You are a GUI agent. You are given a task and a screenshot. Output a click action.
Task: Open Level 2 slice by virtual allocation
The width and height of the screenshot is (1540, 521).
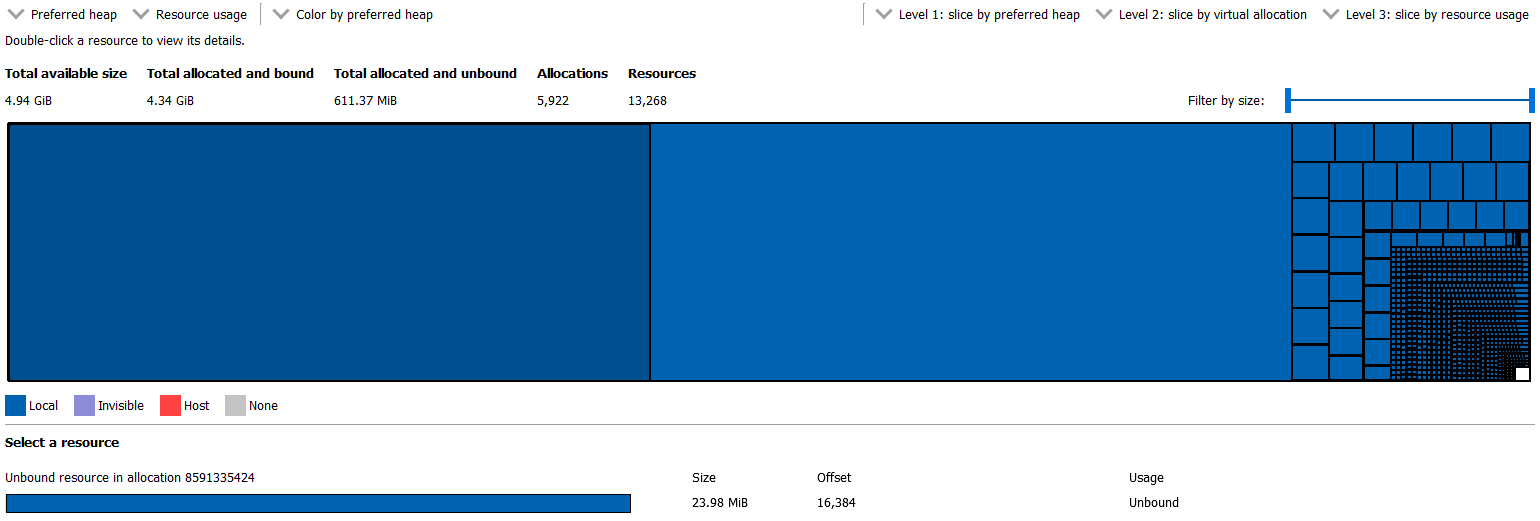(1201, 15)
